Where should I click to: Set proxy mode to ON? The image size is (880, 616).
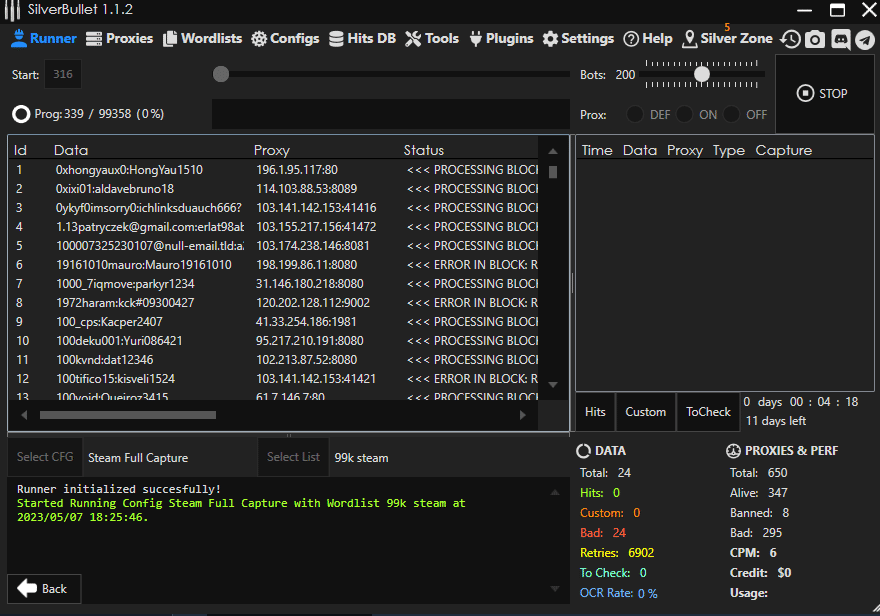tap(684, 114)
